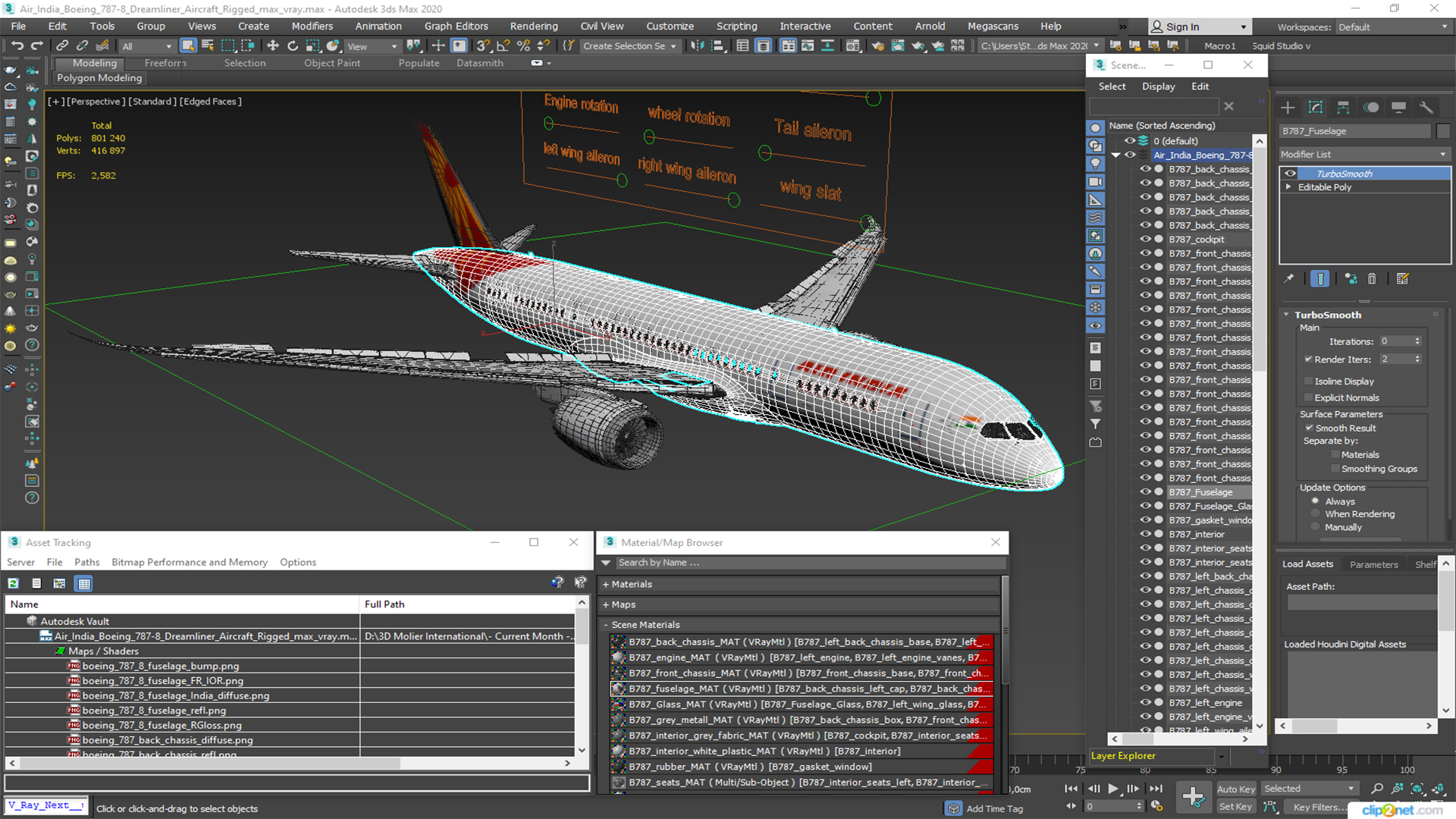Toggle the Angle Snap icon

pos(503,46)
